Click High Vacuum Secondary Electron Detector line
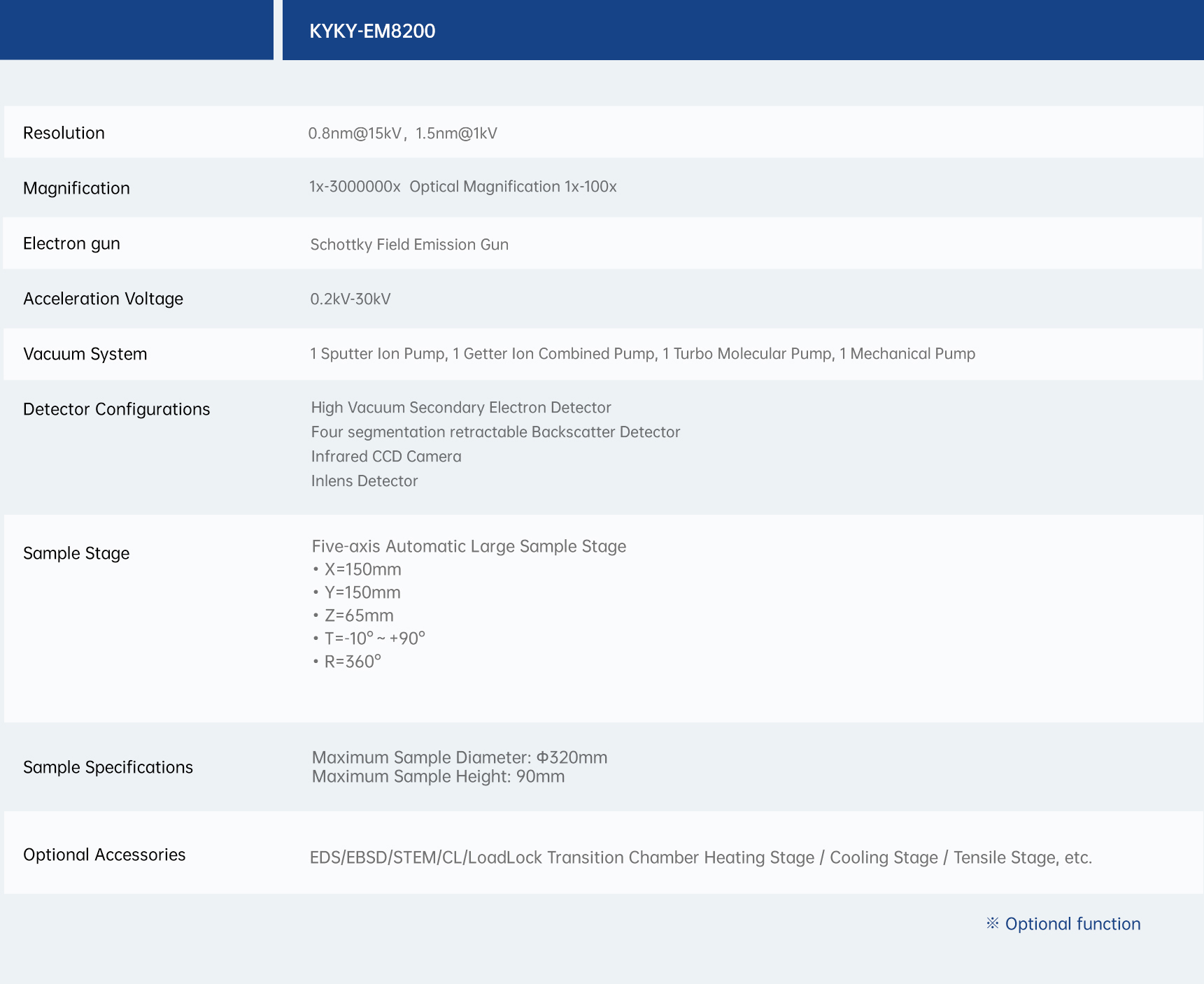Image resolution: width=1204 pixels, height=984 pixels. click(461, 407)
